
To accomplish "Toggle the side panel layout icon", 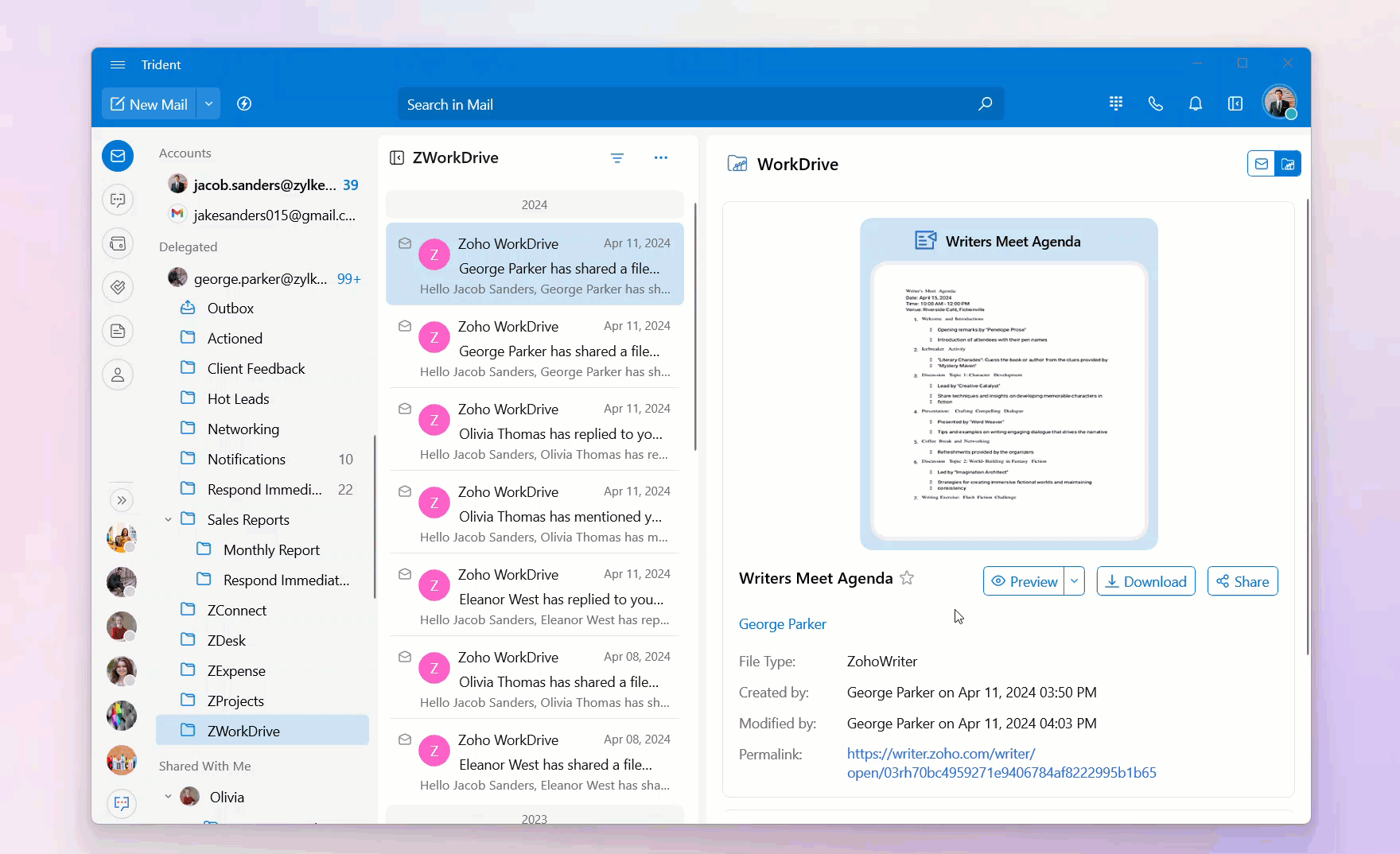I will click(1235, 103).
